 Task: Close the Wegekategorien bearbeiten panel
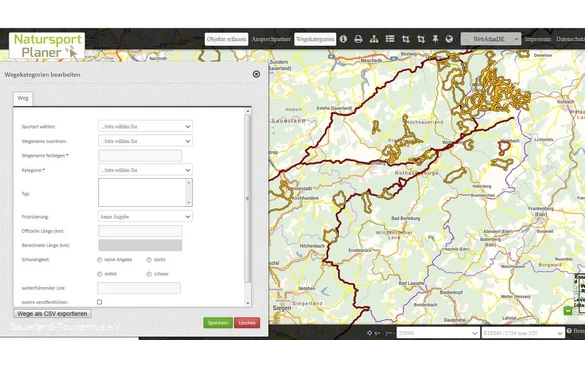click(x=256, y=74)
